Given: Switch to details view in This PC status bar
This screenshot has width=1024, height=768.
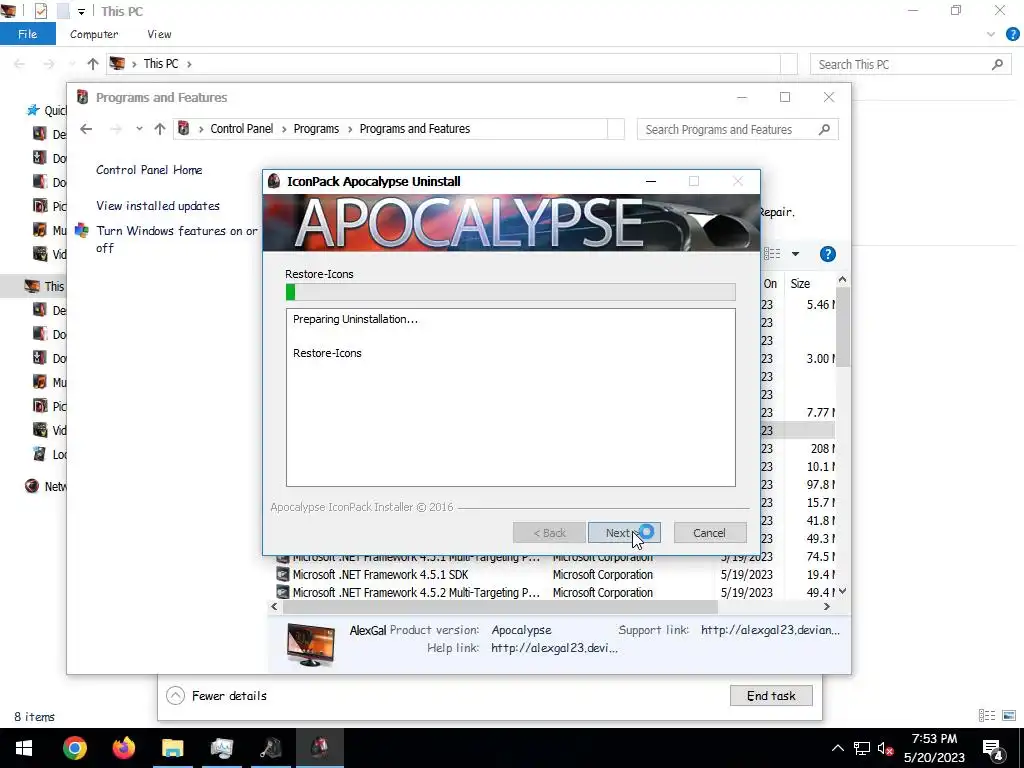Looking at the screenshot, I should [987, 716].
